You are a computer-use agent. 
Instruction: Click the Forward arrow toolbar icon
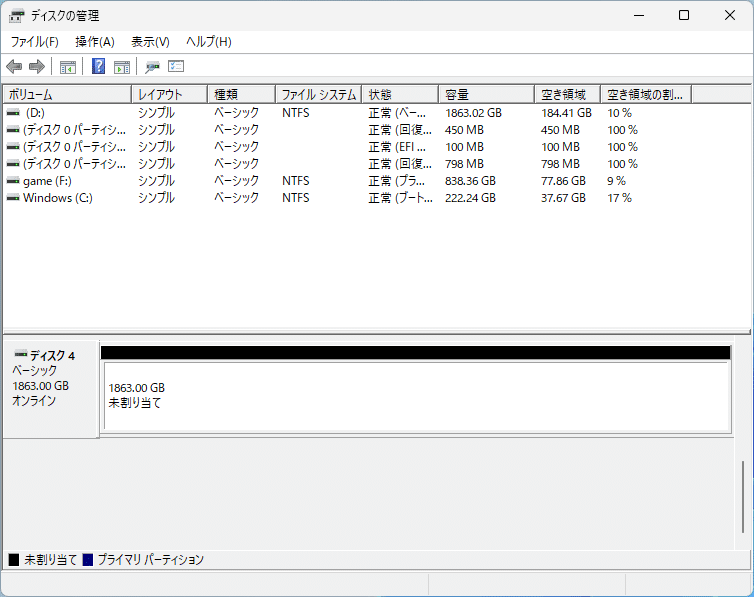pos(37,66)
